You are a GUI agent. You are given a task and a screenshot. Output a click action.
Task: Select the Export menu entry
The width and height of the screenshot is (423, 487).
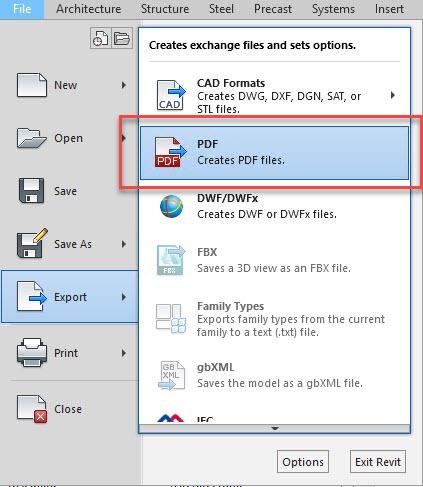(x=70, y=297)
